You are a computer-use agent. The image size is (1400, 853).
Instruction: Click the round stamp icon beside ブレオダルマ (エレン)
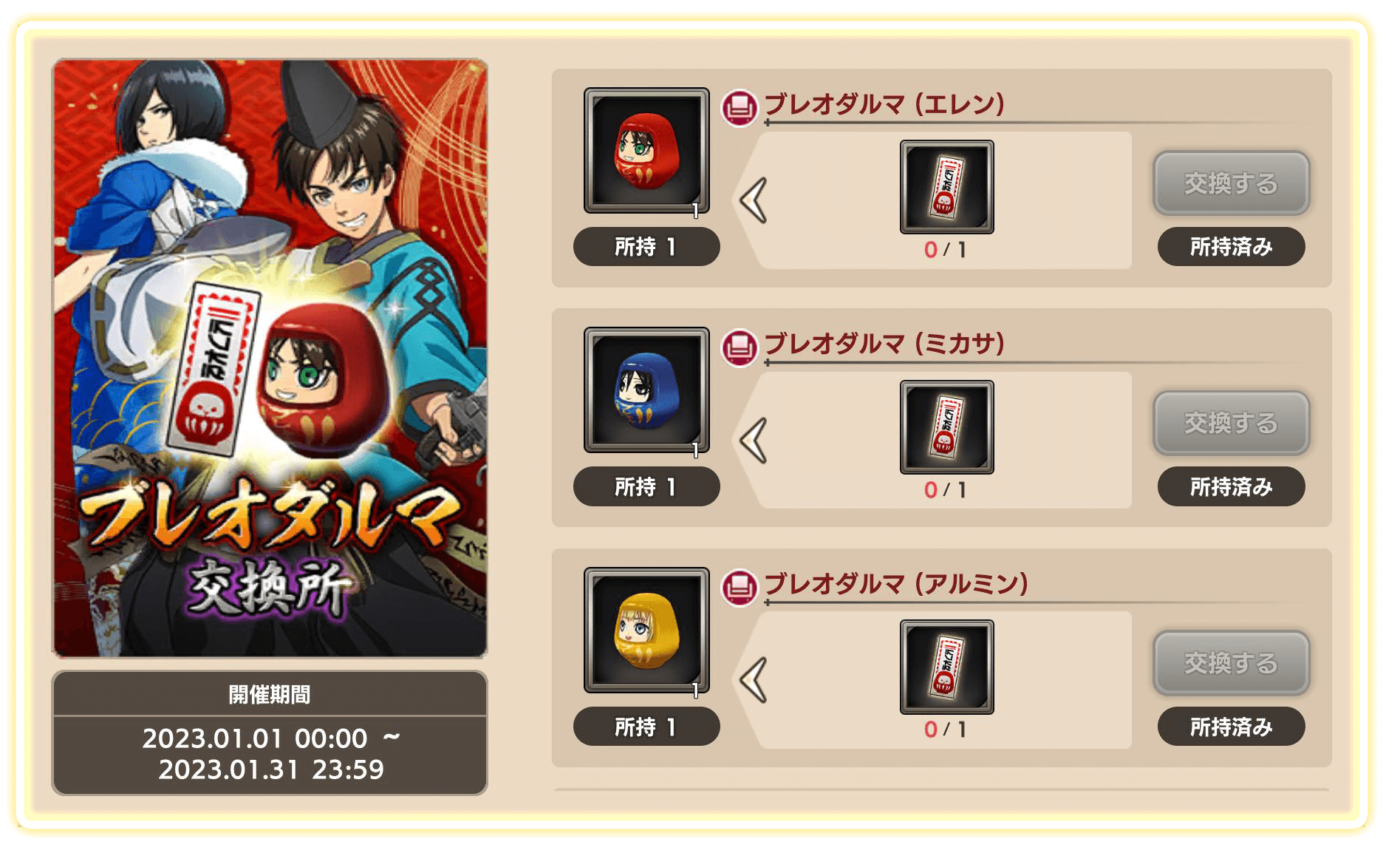point(740,108)
